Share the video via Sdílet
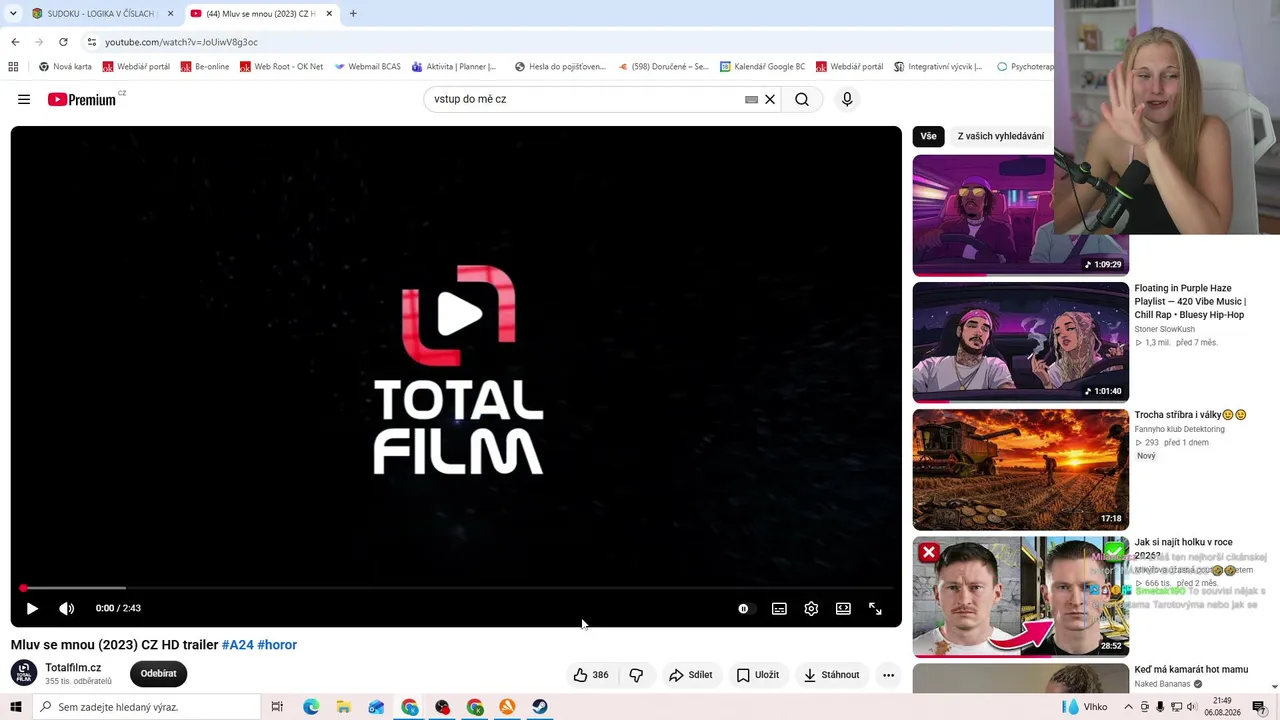 coord(691,675)
